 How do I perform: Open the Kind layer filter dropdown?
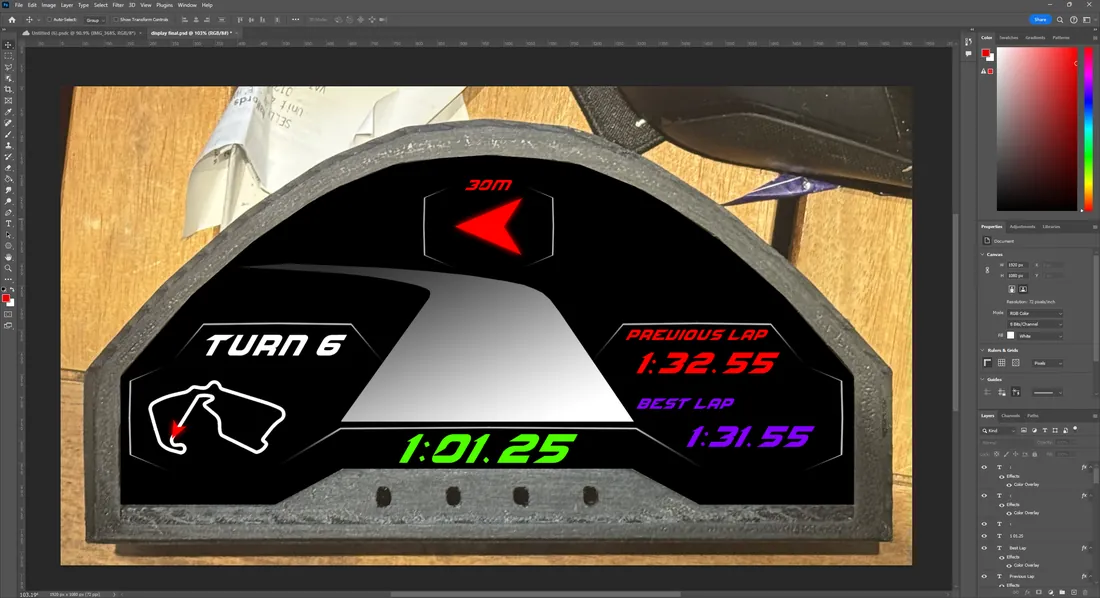tap(998, 430)
